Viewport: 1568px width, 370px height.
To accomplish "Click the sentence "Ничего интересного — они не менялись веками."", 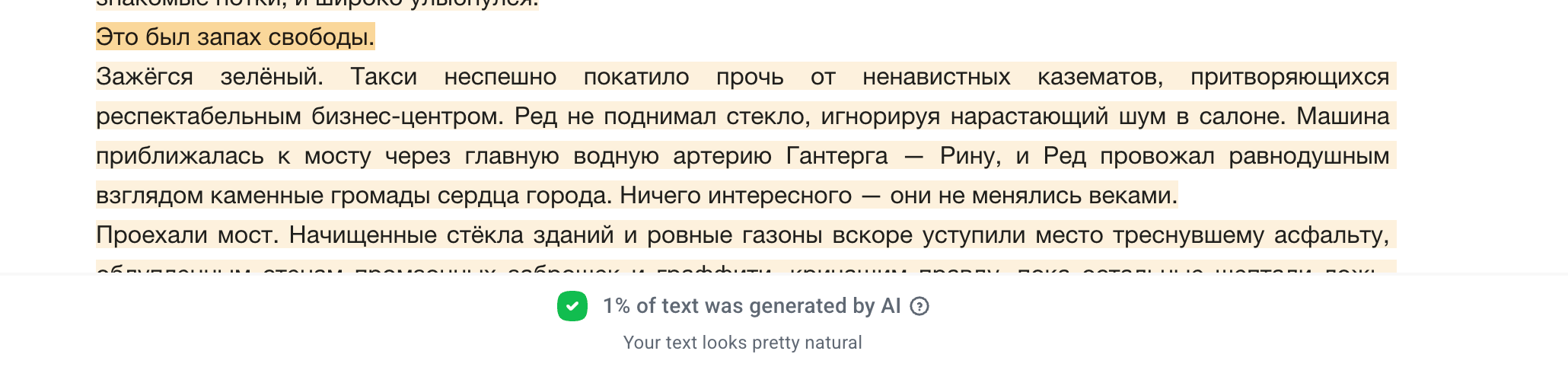I will (898, 196).
